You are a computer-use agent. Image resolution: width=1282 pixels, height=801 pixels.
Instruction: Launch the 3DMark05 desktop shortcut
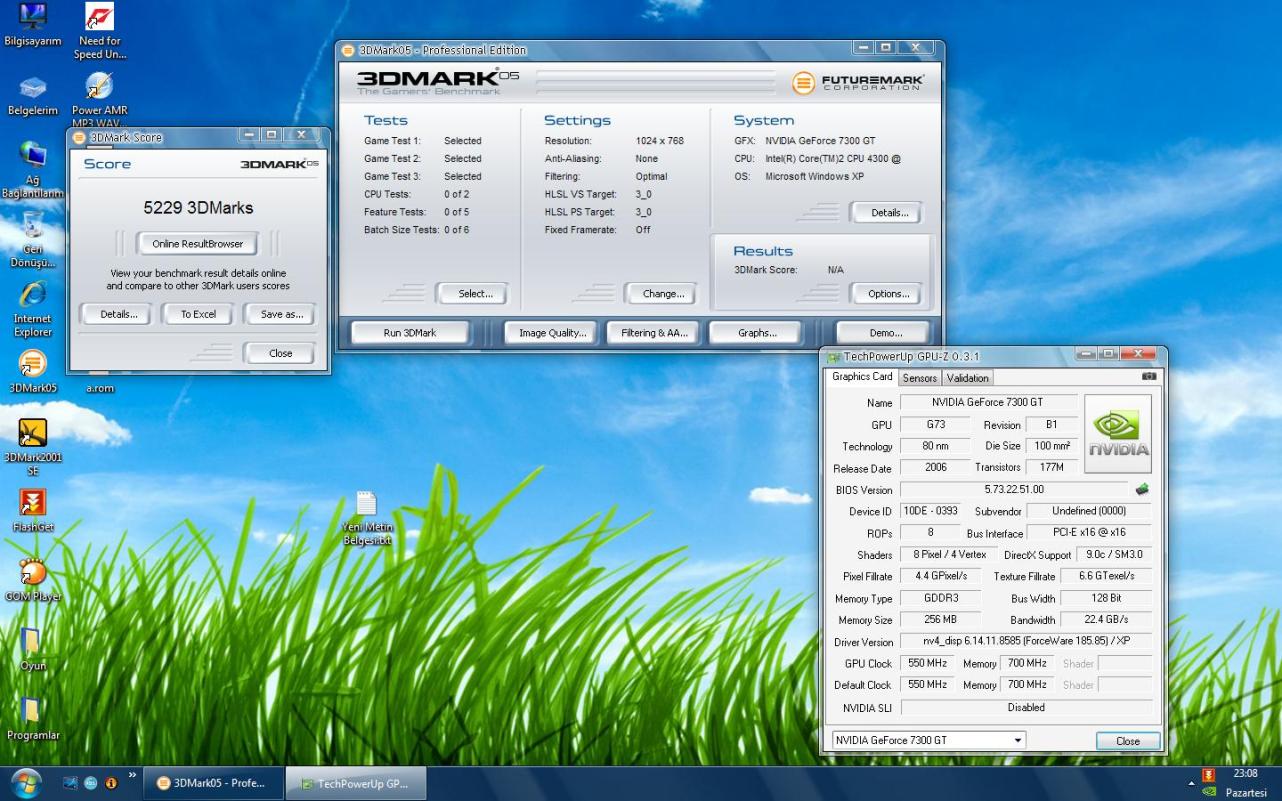pyautogui.click(x=33, y=371)
